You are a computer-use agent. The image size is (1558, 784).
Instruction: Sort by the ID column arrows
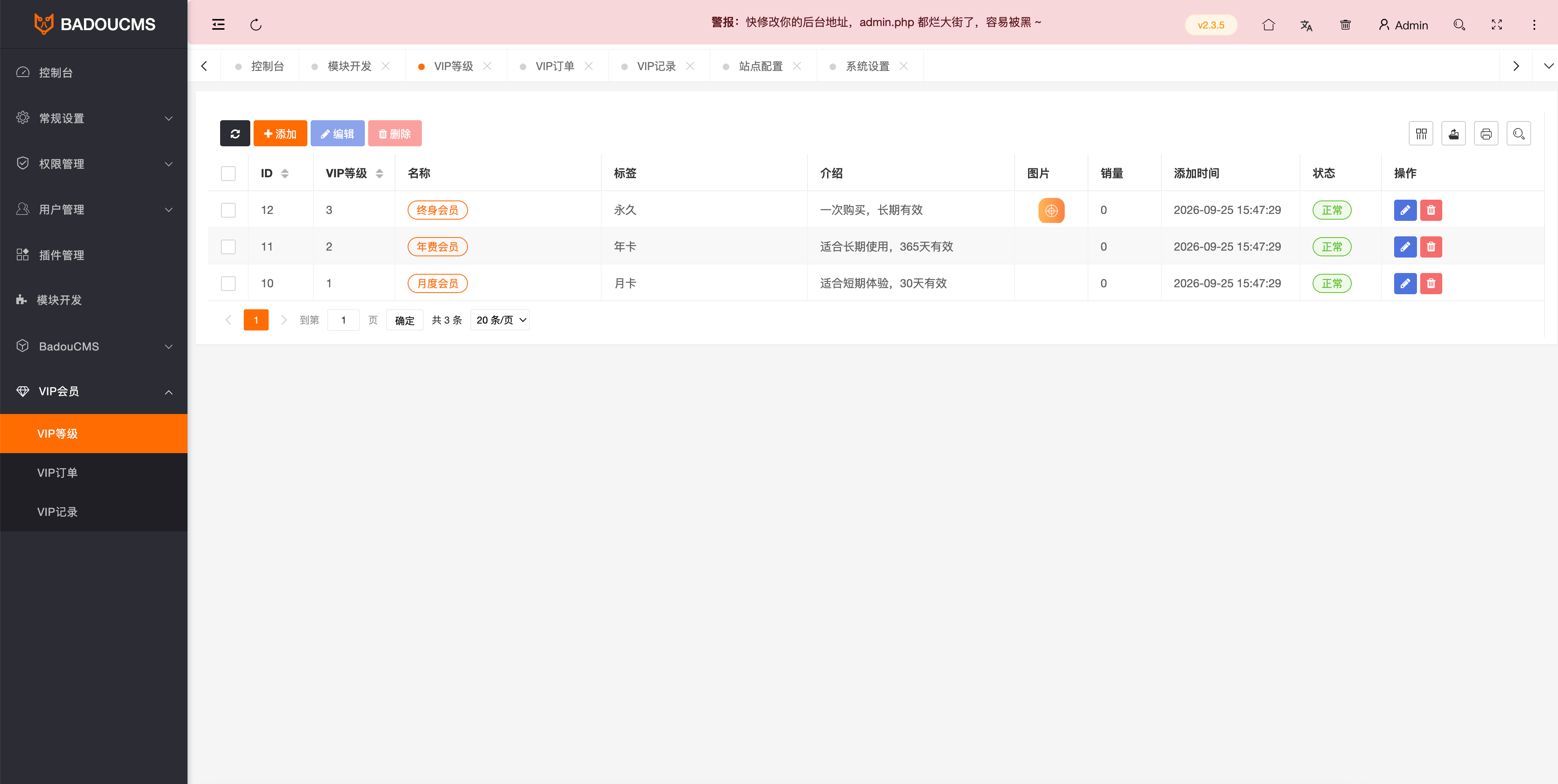point(284,174)
